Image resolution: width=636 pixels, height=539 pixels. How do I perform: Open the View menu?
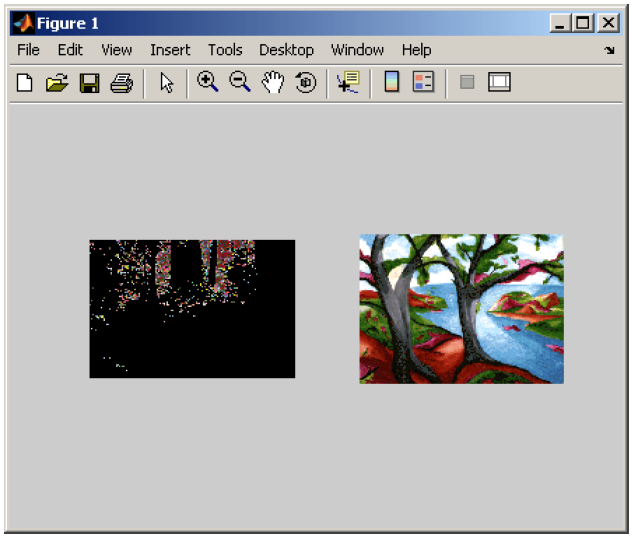pyautogui.click(x=116, y=50)
